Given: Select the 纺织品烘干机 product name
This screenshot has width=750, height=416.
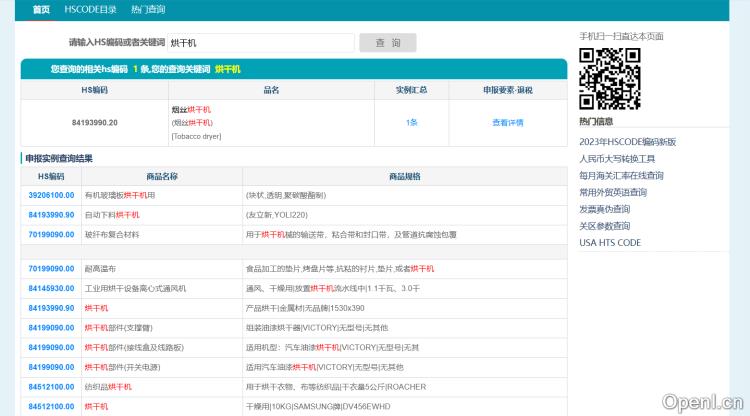Looking at the screenshot, I should tap(108, 387).
